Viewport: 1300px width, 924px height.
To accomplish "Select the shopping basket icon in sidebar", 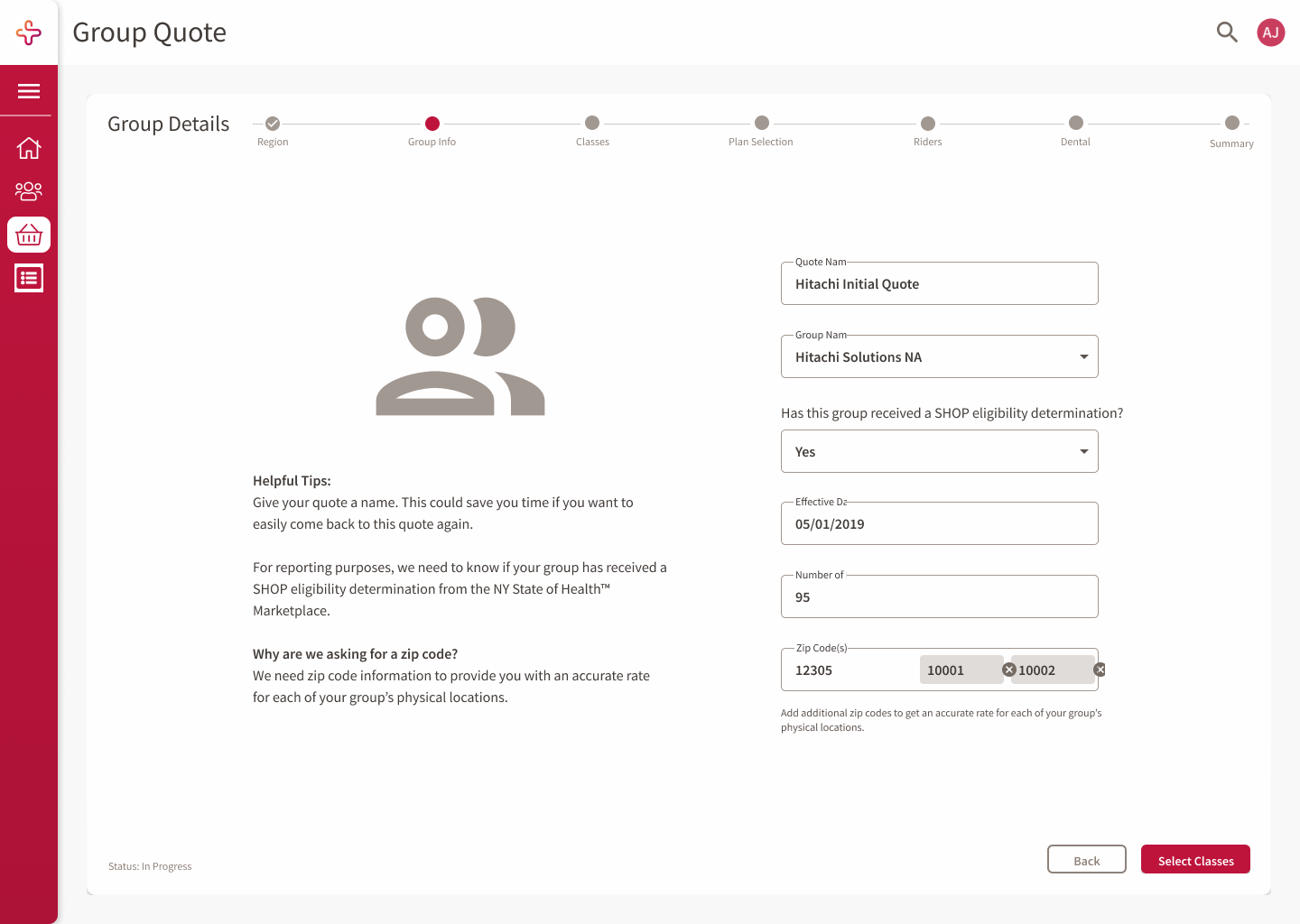I will (x=29, y=235).
